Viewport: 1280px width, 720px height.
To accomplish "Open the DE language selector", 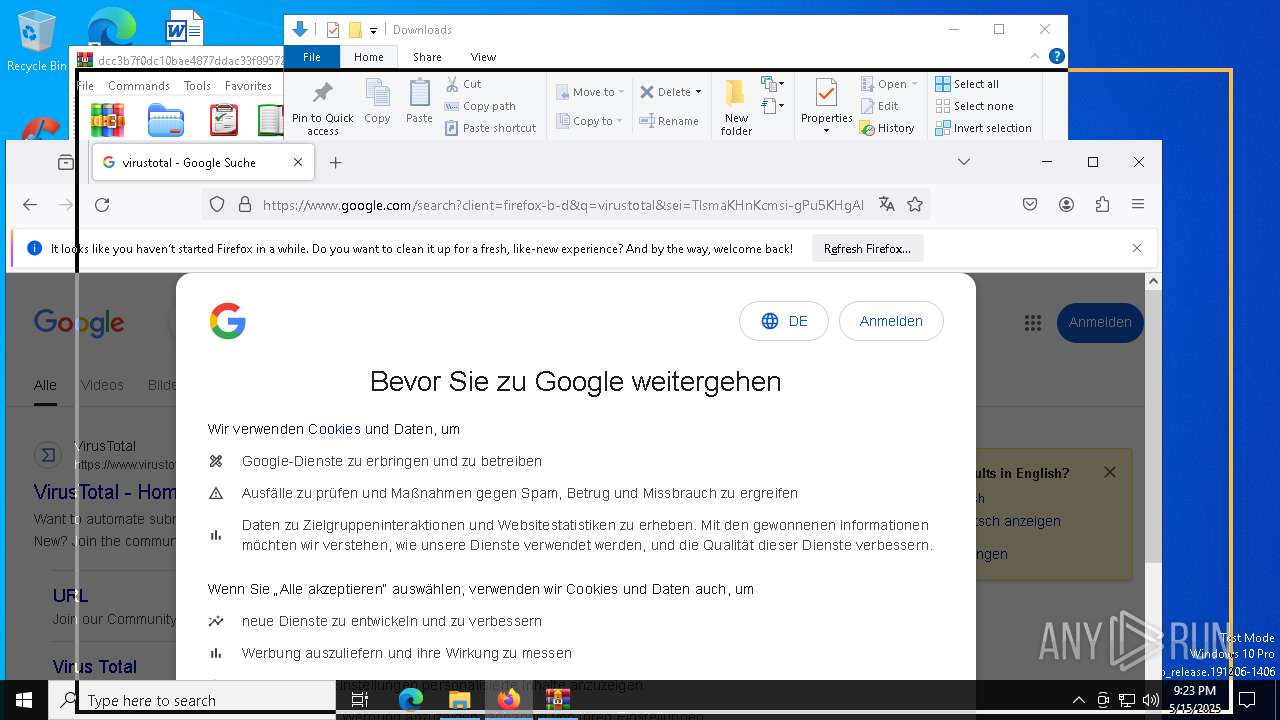I will click(x=784, y=321).
